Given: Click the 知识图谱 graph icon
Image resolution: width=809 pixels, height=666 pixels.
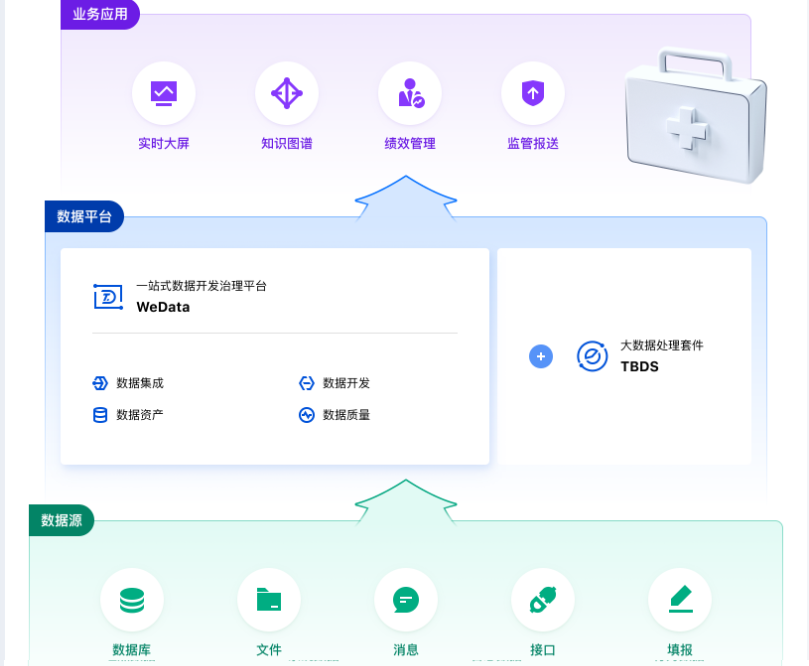Looking at the screenshot, I should tap(287, 93).
